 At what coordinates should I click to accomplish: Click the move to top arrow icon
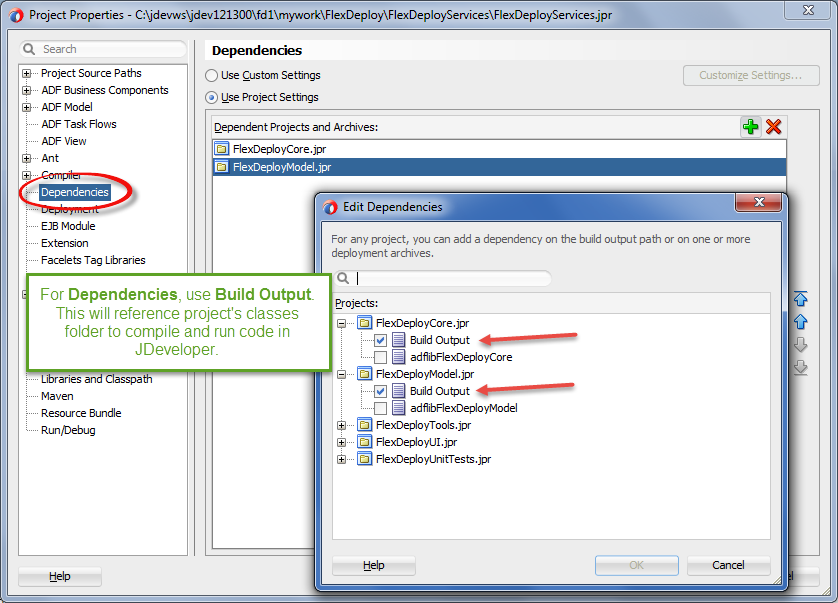pyautogui.click(x=800, y=299)
